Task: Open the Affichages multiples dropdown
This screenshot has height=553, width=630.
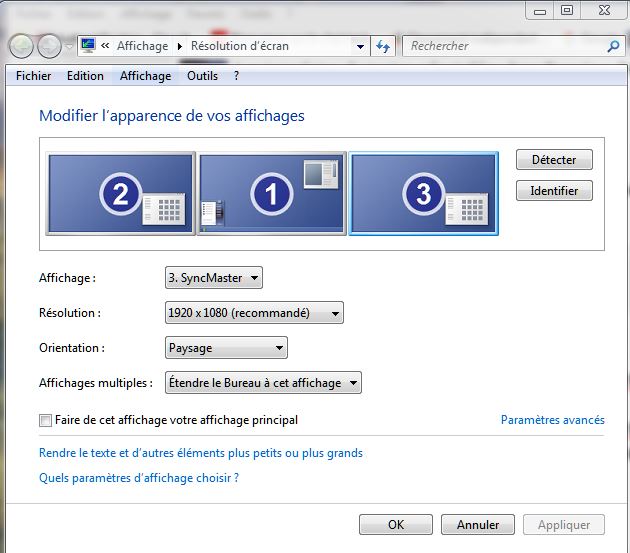Action: click(263, 383)
